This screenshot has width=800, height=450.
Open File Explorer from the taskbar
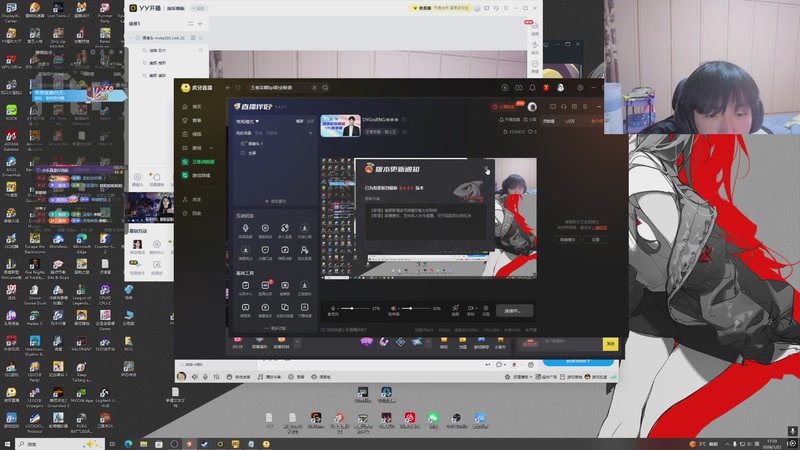(x=143, y=444)
